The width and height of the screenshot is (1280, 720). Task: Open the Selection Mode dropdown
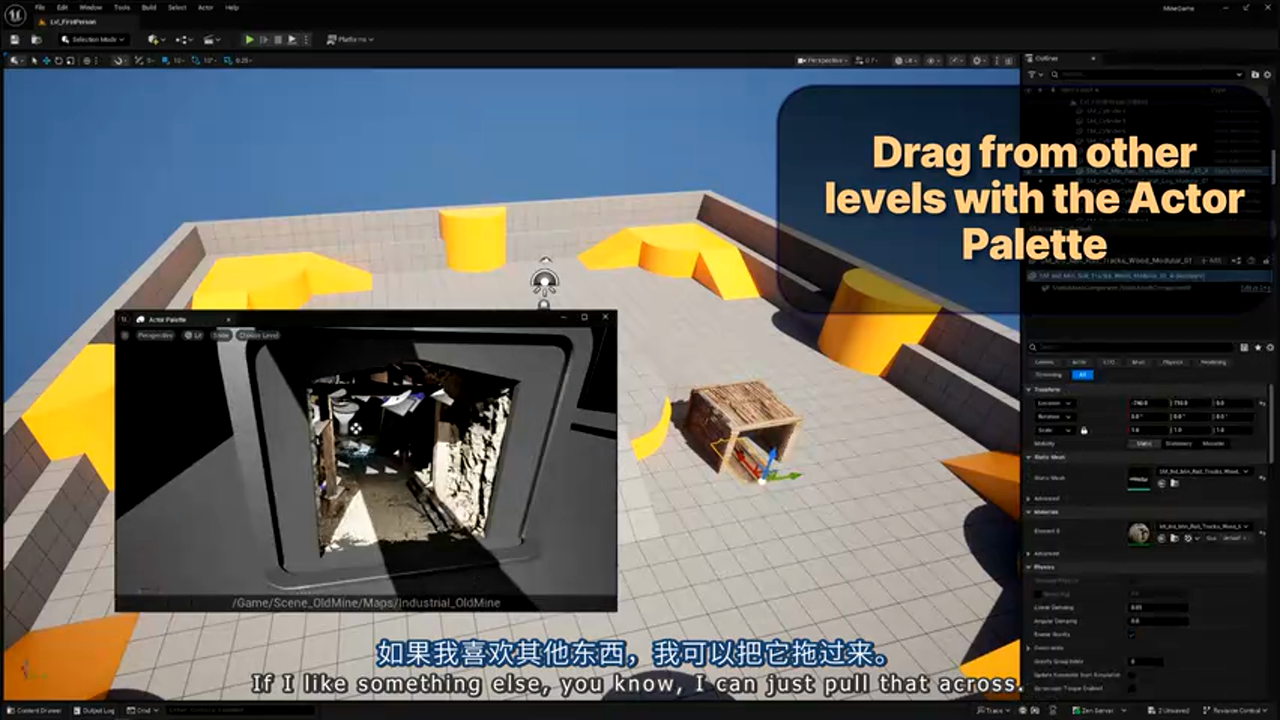[92, 40]
